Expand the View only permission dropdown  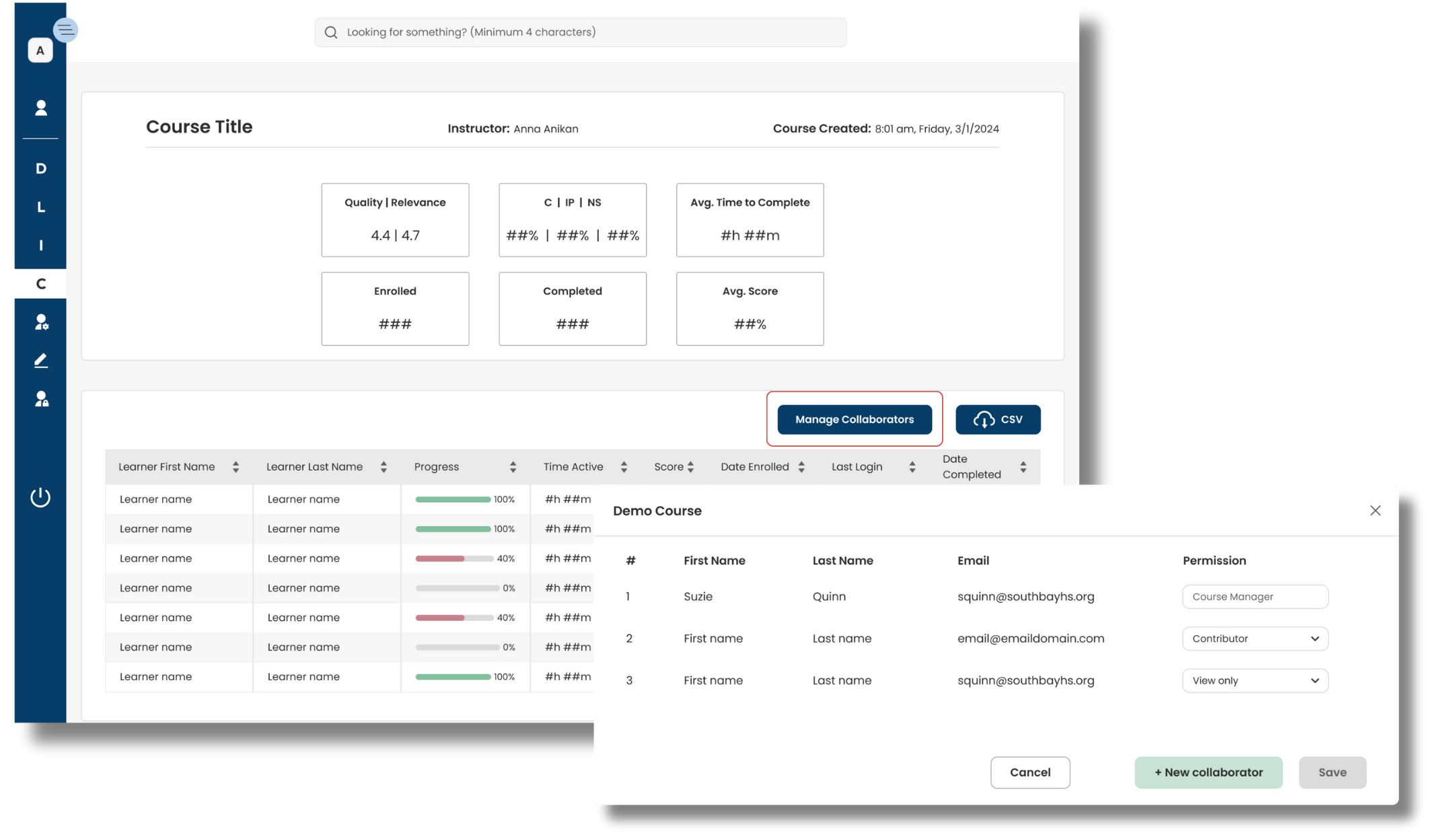(1255, 680)
